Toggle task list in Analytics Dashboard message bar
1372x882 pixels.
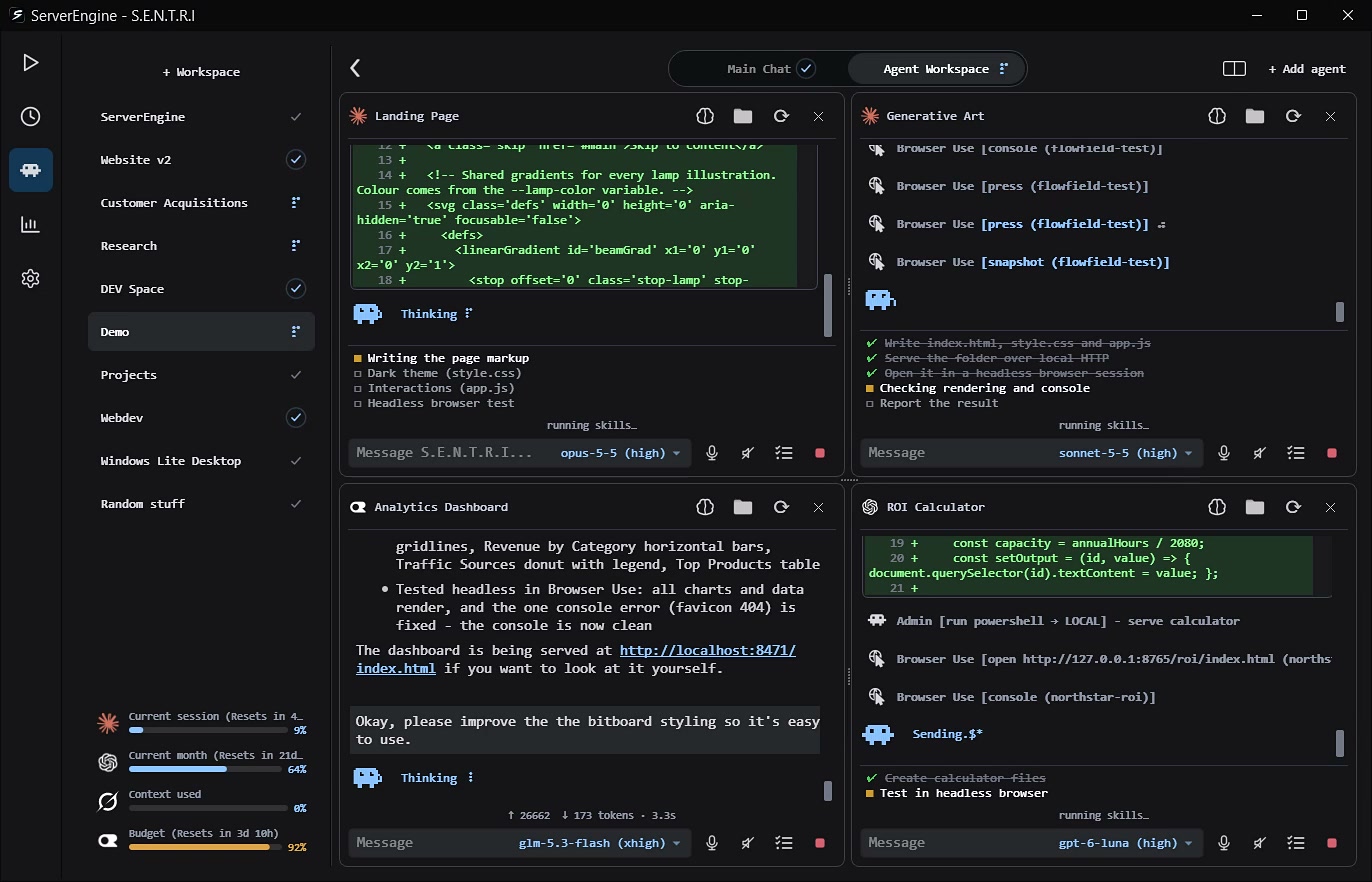tap(784, 843)
